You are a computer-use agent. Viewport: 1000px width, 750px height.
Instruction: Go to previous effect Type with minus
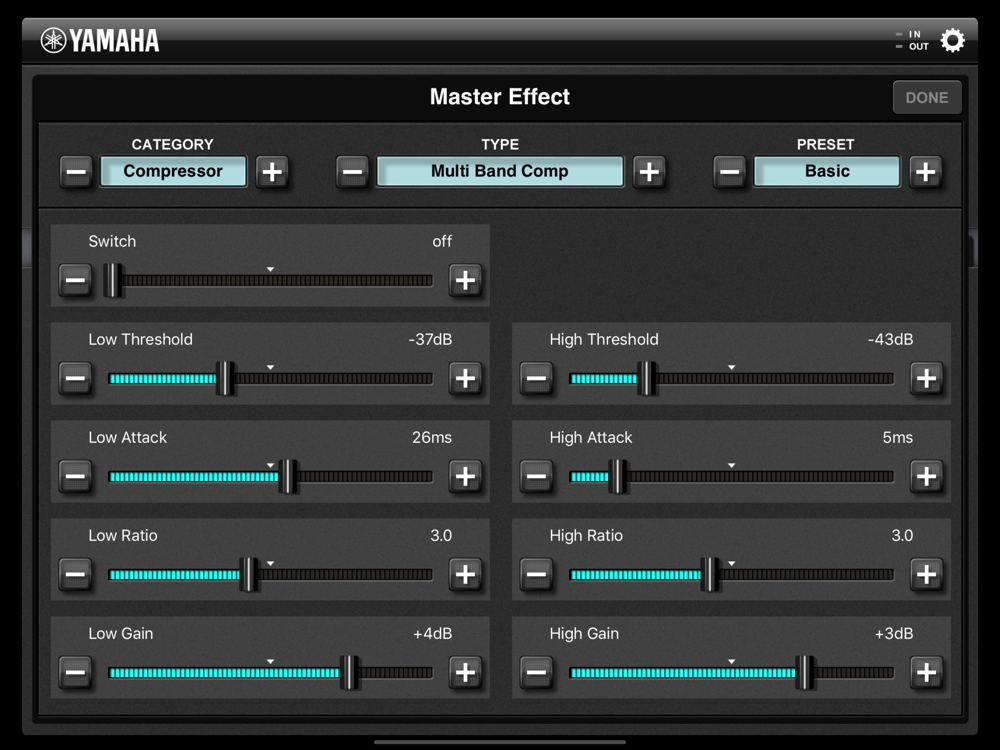pos(353,172)
